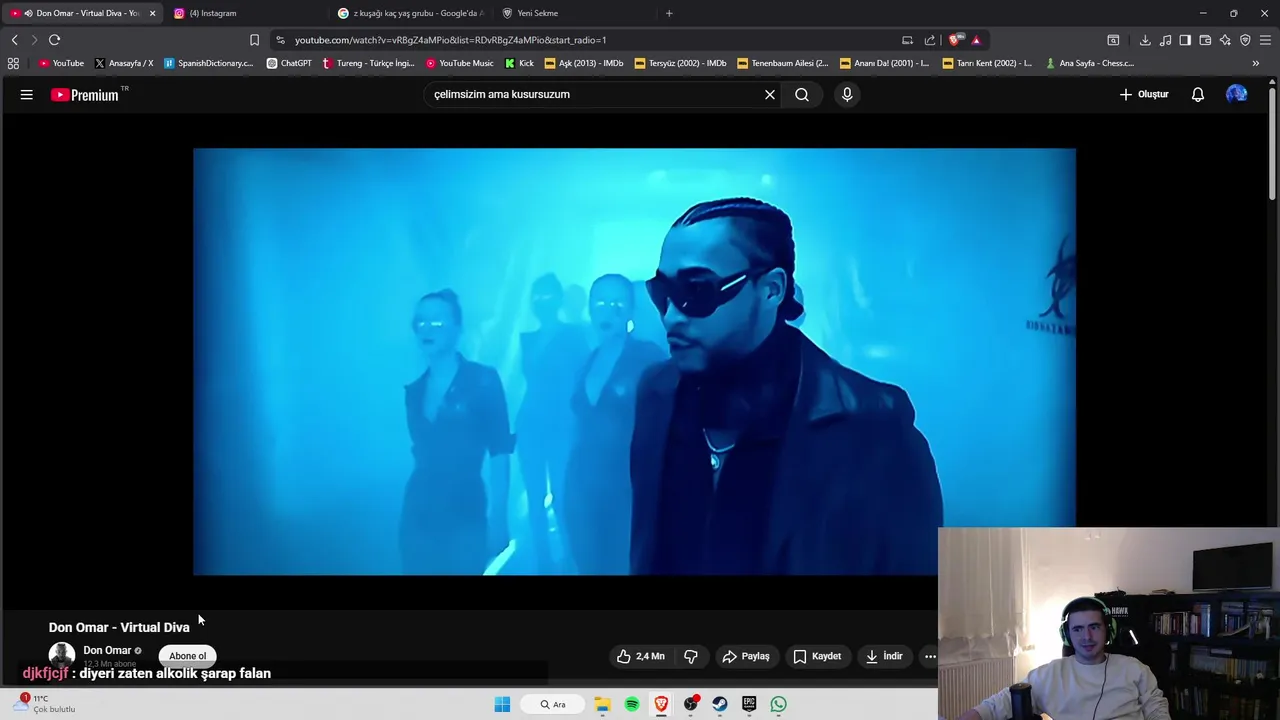This screenshot has height=720, width=1280.
Task: Open media control music note icon
Action: point(1165,40)
